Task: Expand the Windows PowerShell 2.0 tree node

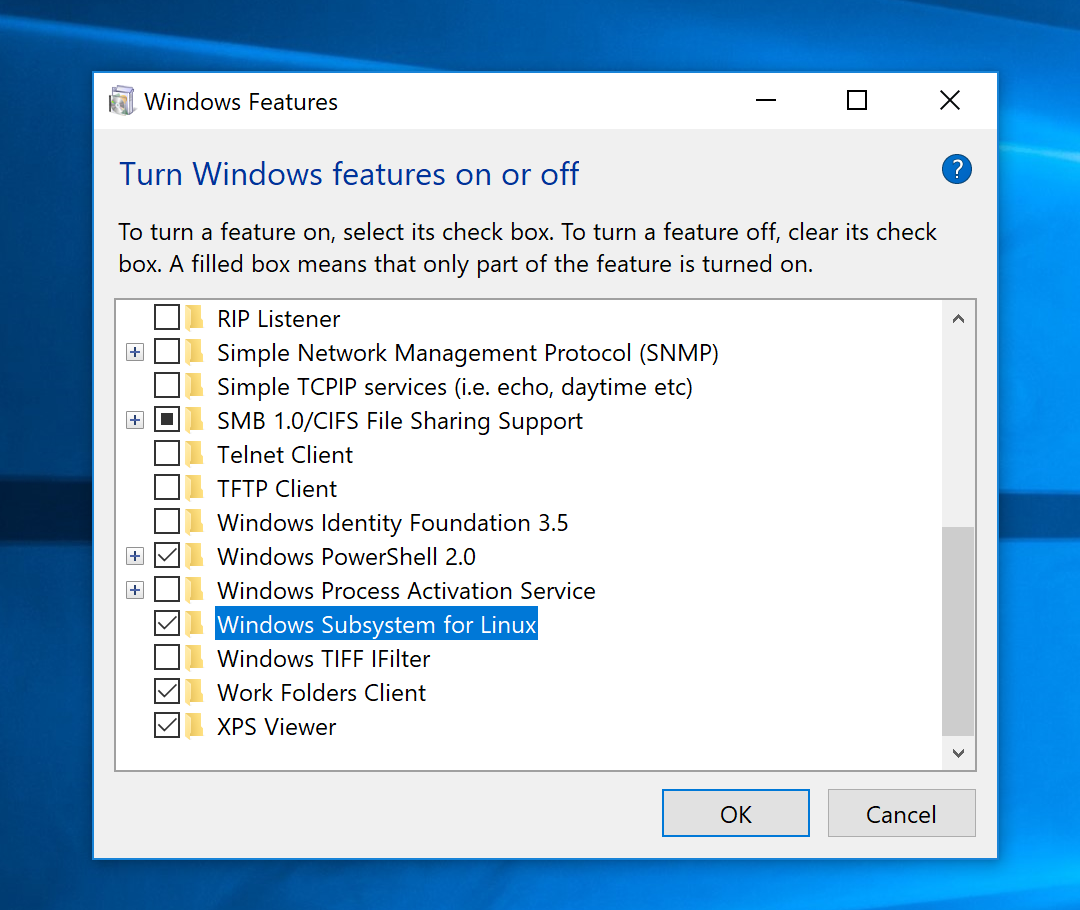Action: pos(135,557)
